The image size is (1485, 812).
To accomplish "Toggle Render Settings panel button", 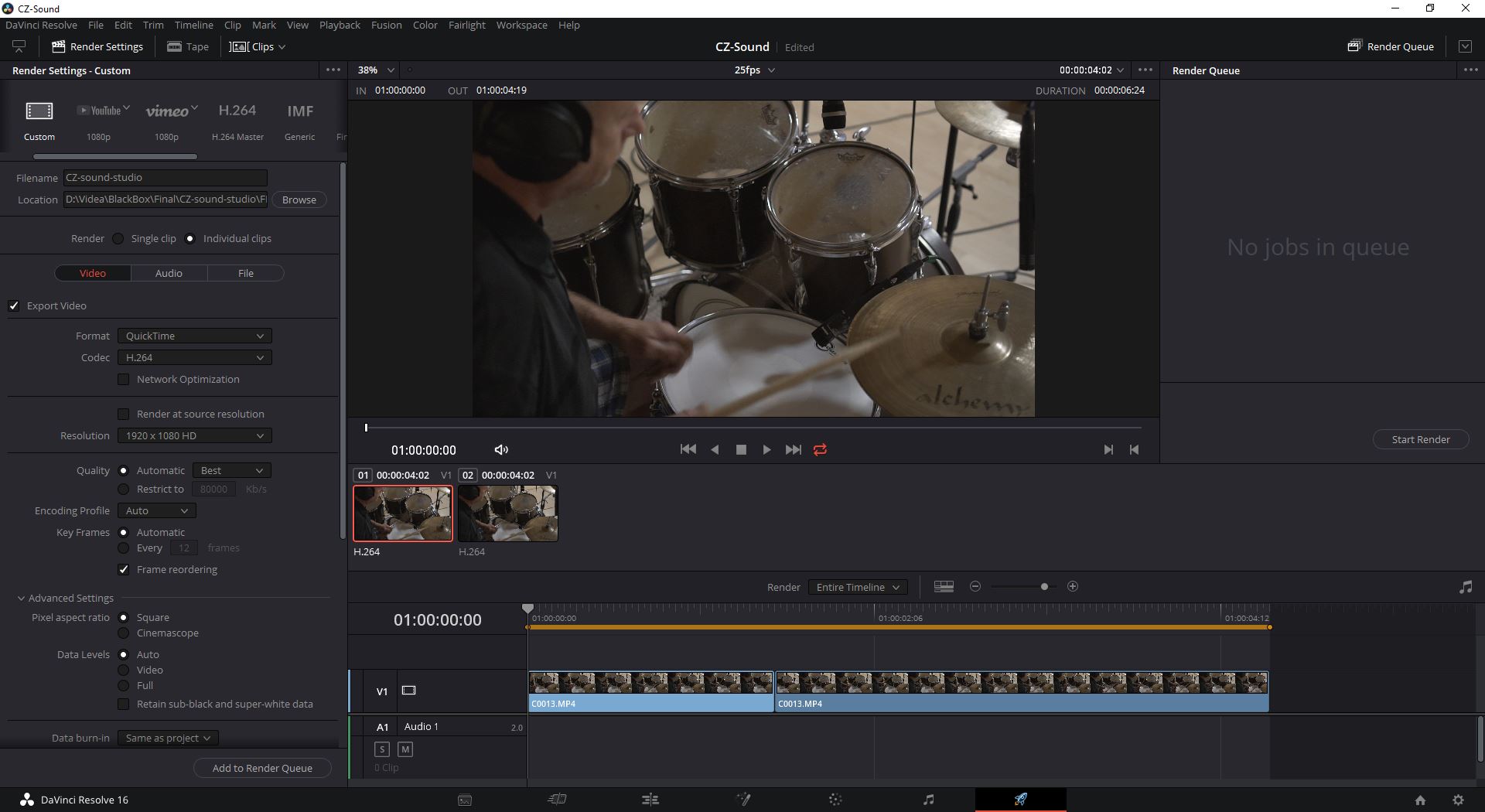I will click(x=97, y=46).
